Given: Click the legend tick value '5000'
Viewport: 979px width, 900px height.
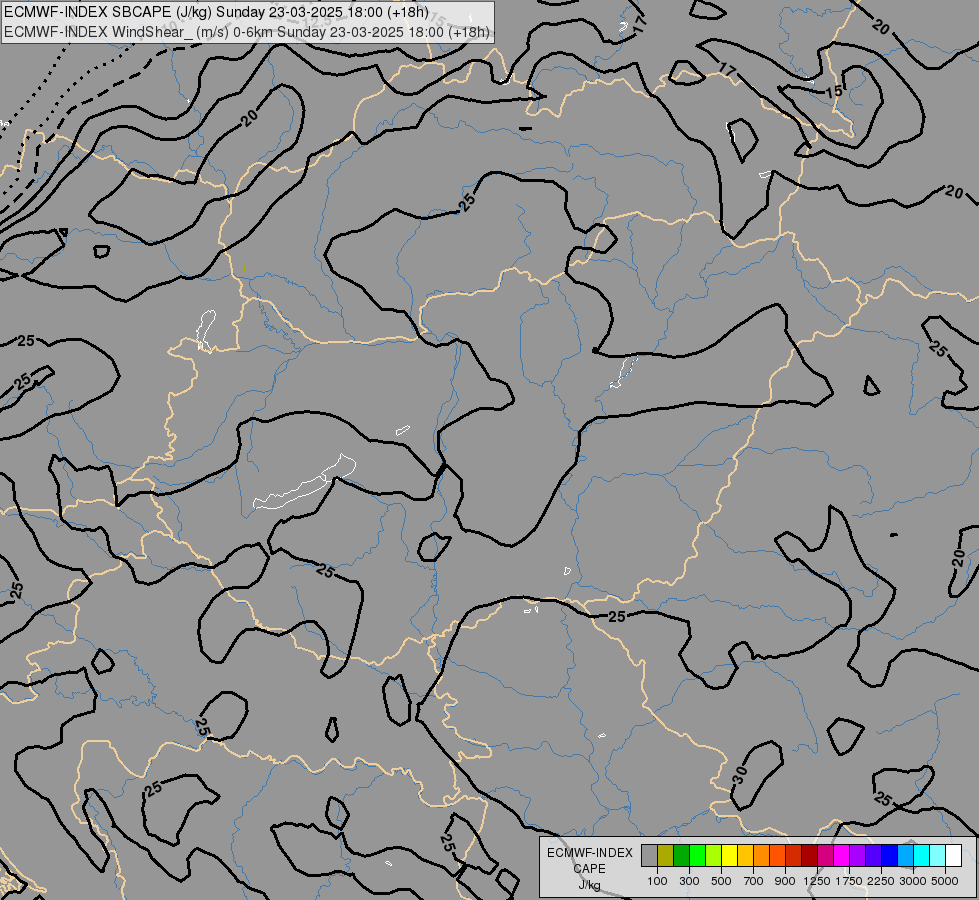Looking at the screenshot, I should [945, 881].
